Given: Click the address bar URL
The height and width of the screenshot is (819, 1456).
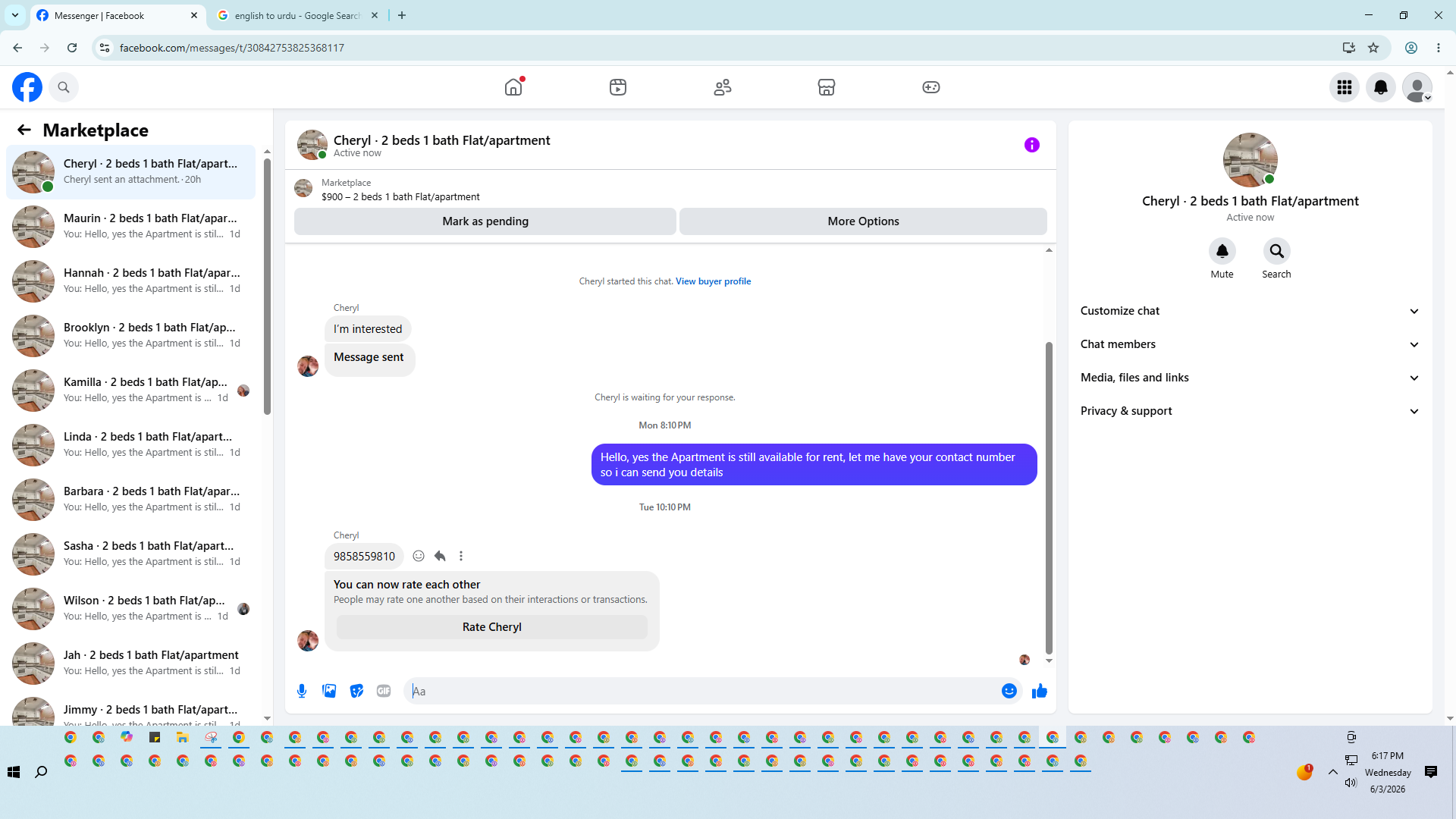Looking at the screenshot, I should point(232,48).
